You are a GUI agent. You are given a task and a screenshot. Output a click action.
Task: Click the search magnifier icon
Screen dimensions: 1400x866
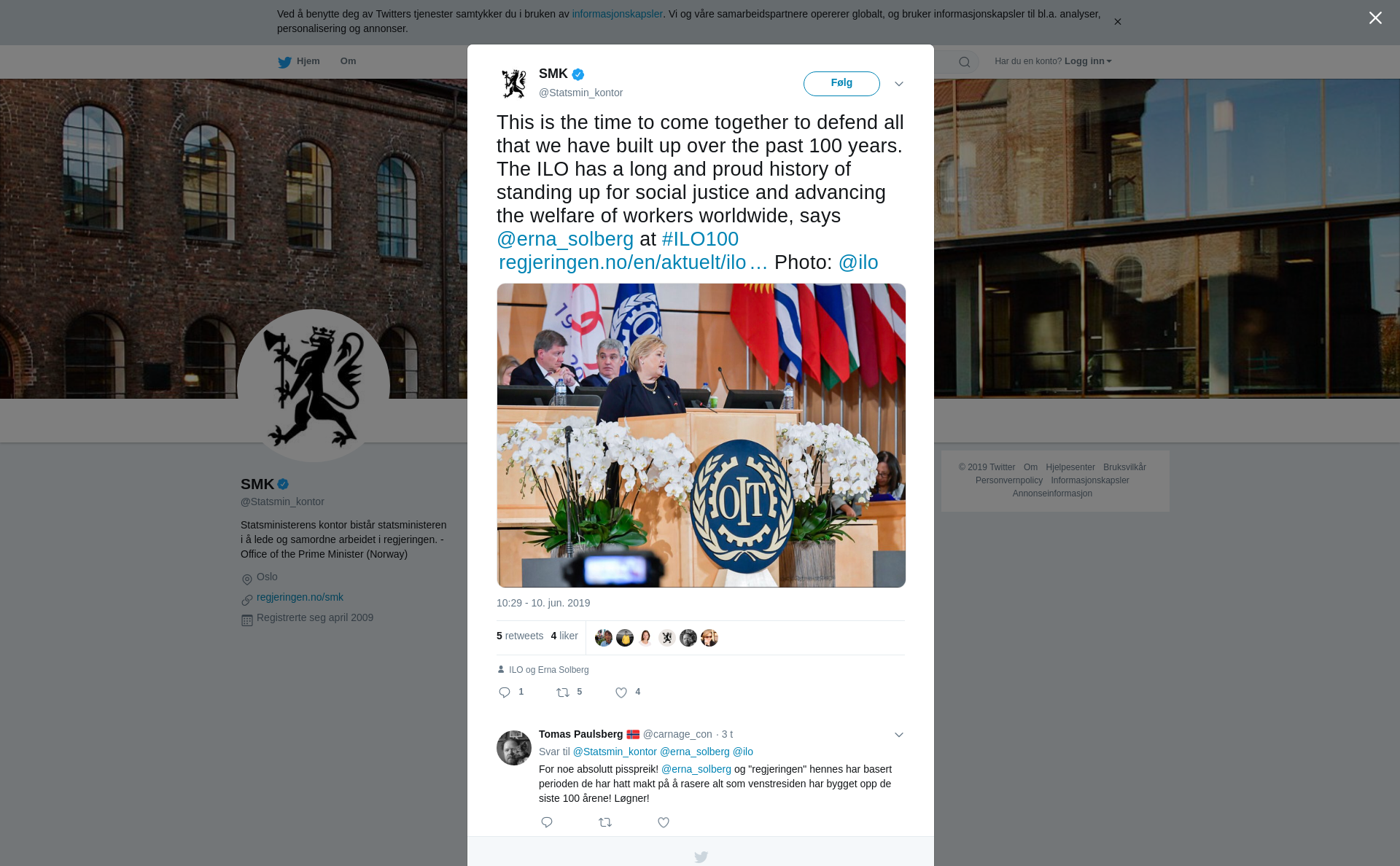pyautogui.click(x=965, y=62)
